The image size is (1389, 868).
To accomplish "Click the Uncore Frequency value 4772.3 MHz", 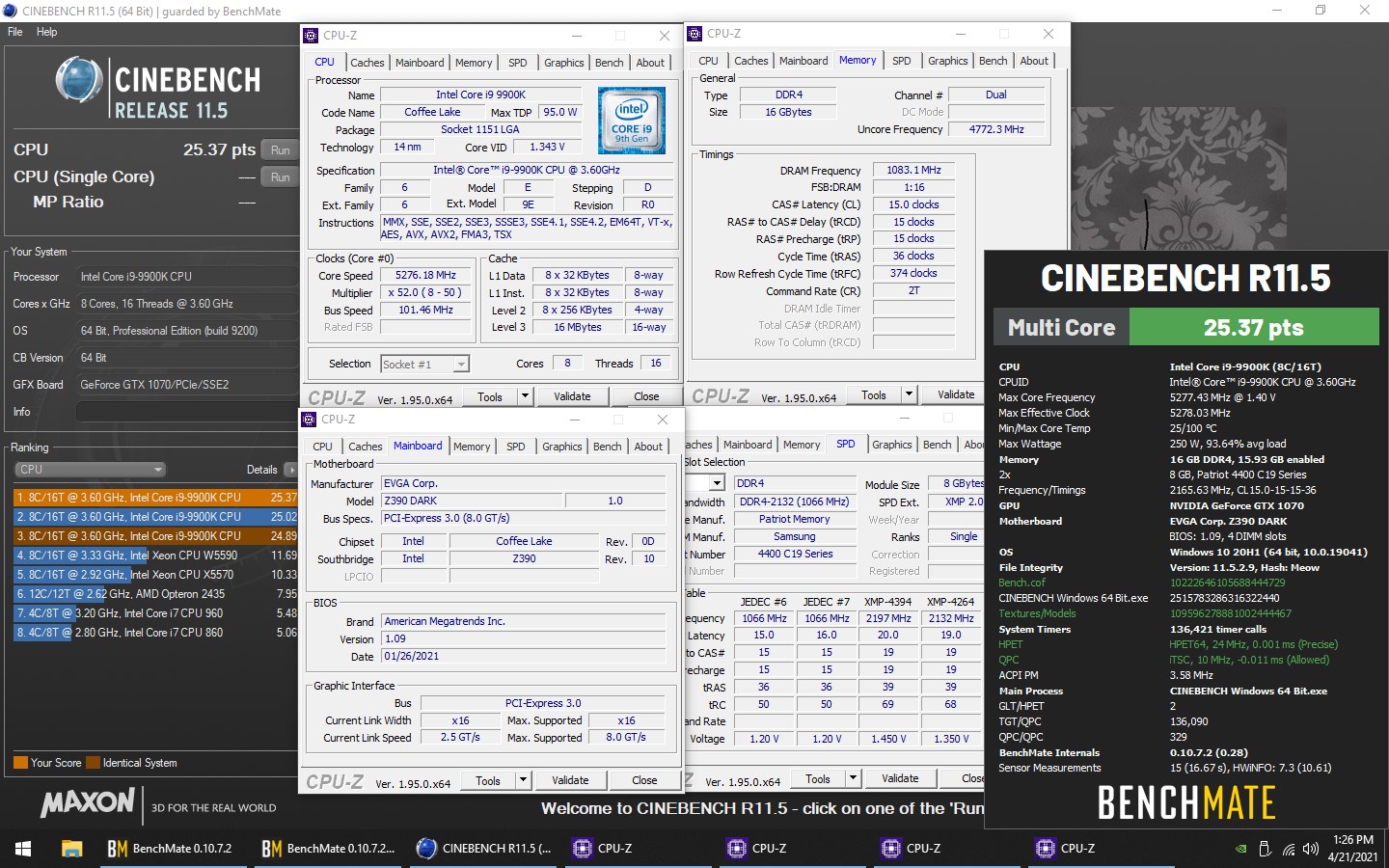I will click(x=996, y=129).
